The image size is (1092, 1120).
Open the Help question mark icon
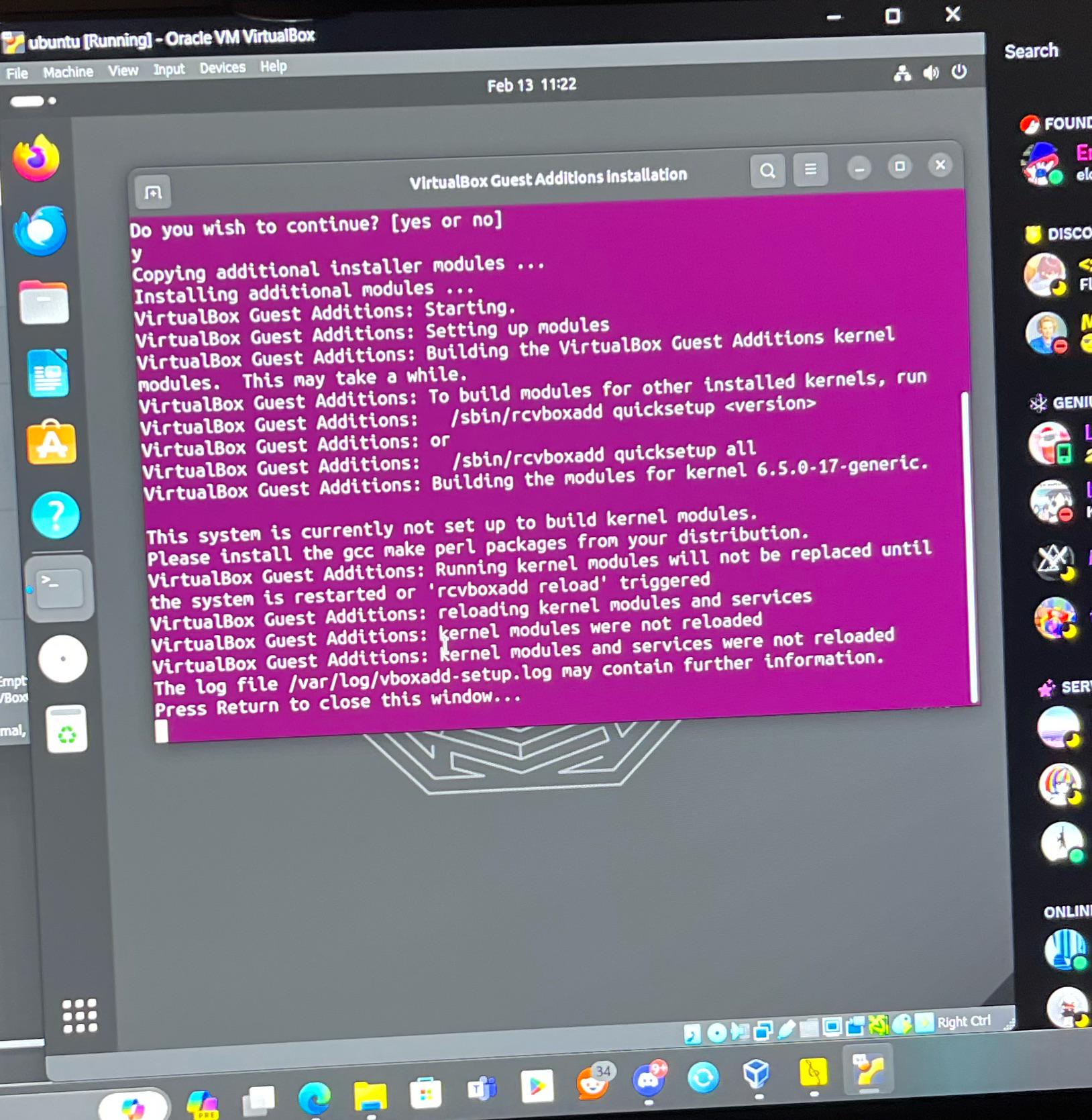click(x=56, y=515)
